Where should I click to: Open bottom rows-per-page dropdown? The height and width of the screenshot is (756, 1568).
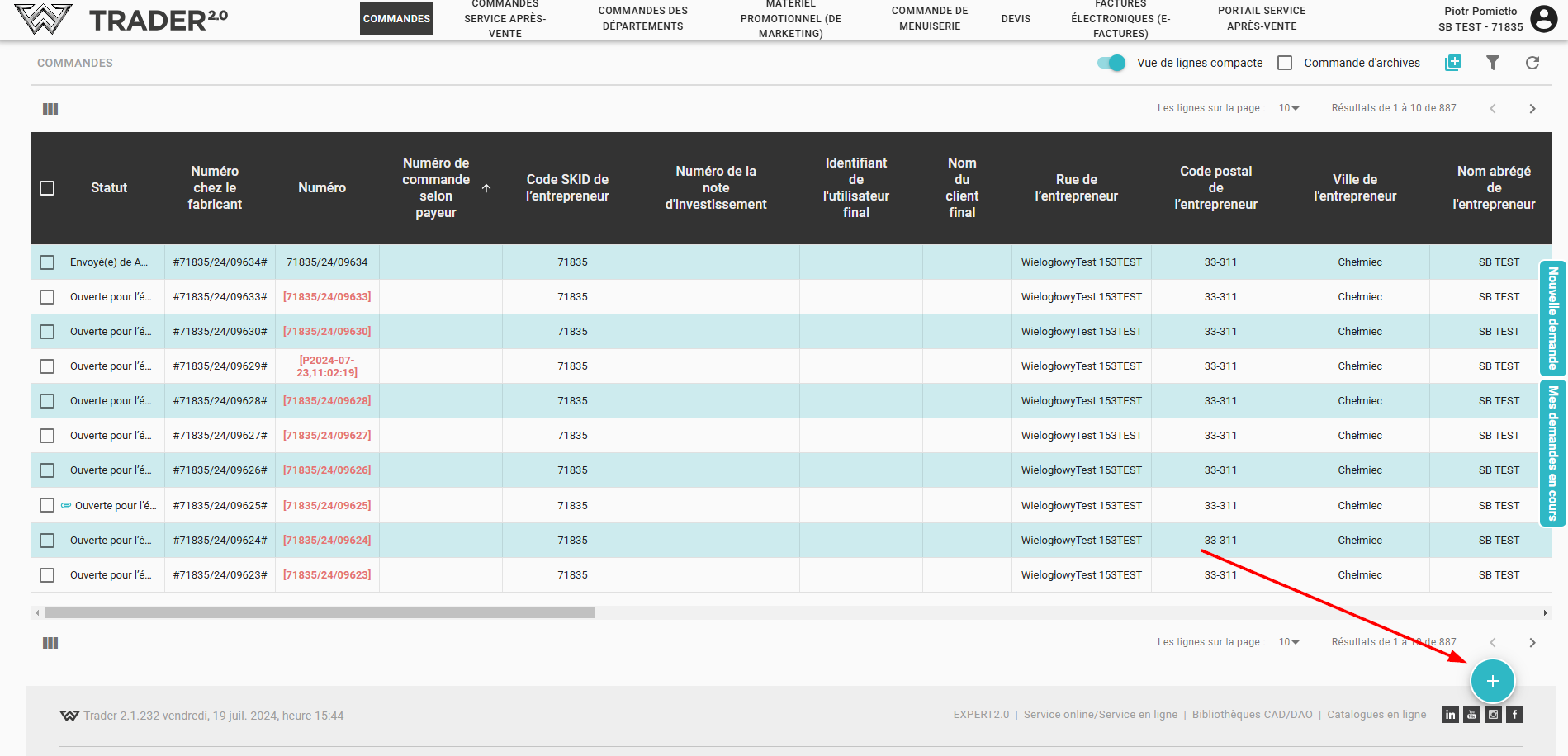(x=1288, y=642)
